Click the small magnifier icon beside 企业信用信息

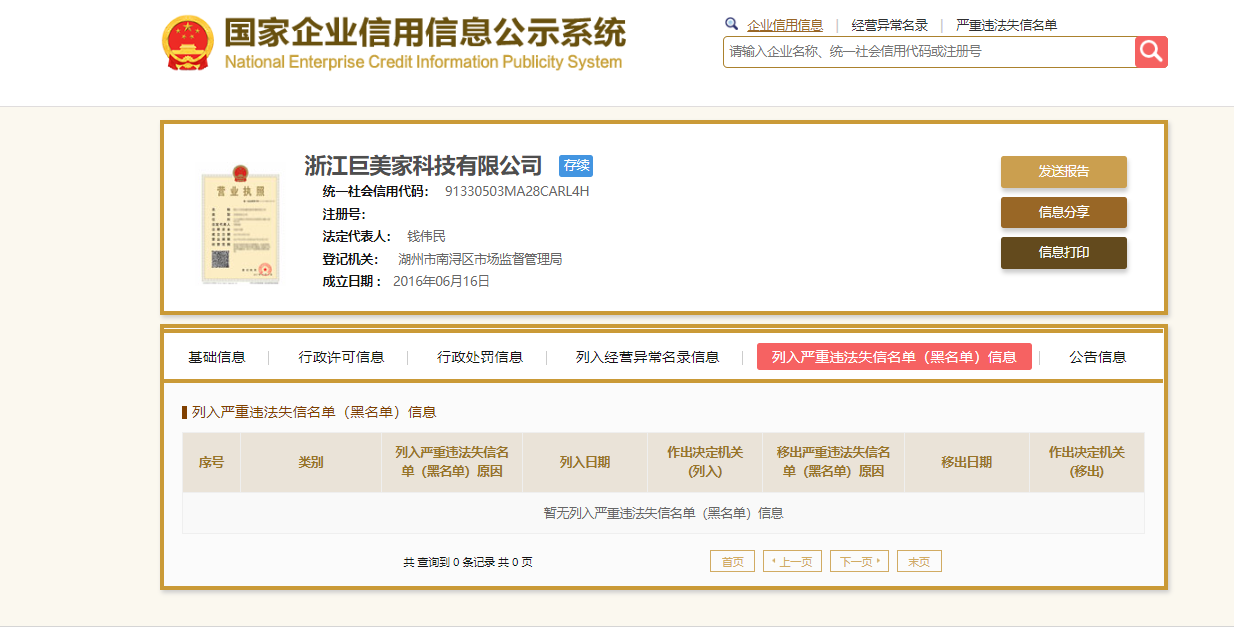732,24
